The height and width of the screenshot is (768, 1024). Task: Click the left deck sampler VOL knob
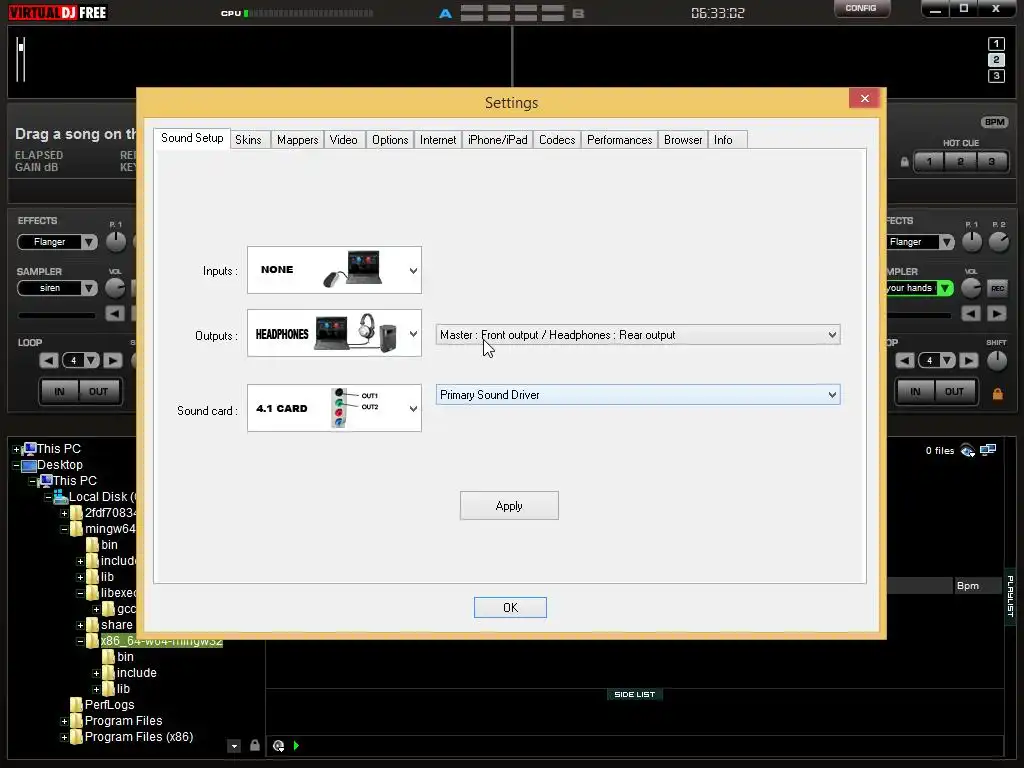coord(115,288)
